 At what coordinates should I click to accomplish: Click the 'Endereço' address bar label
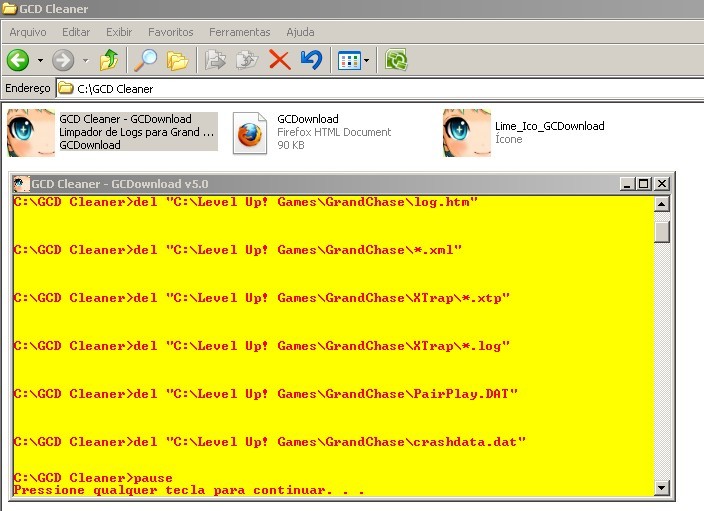pyautogui.click(x=28, y=88)
